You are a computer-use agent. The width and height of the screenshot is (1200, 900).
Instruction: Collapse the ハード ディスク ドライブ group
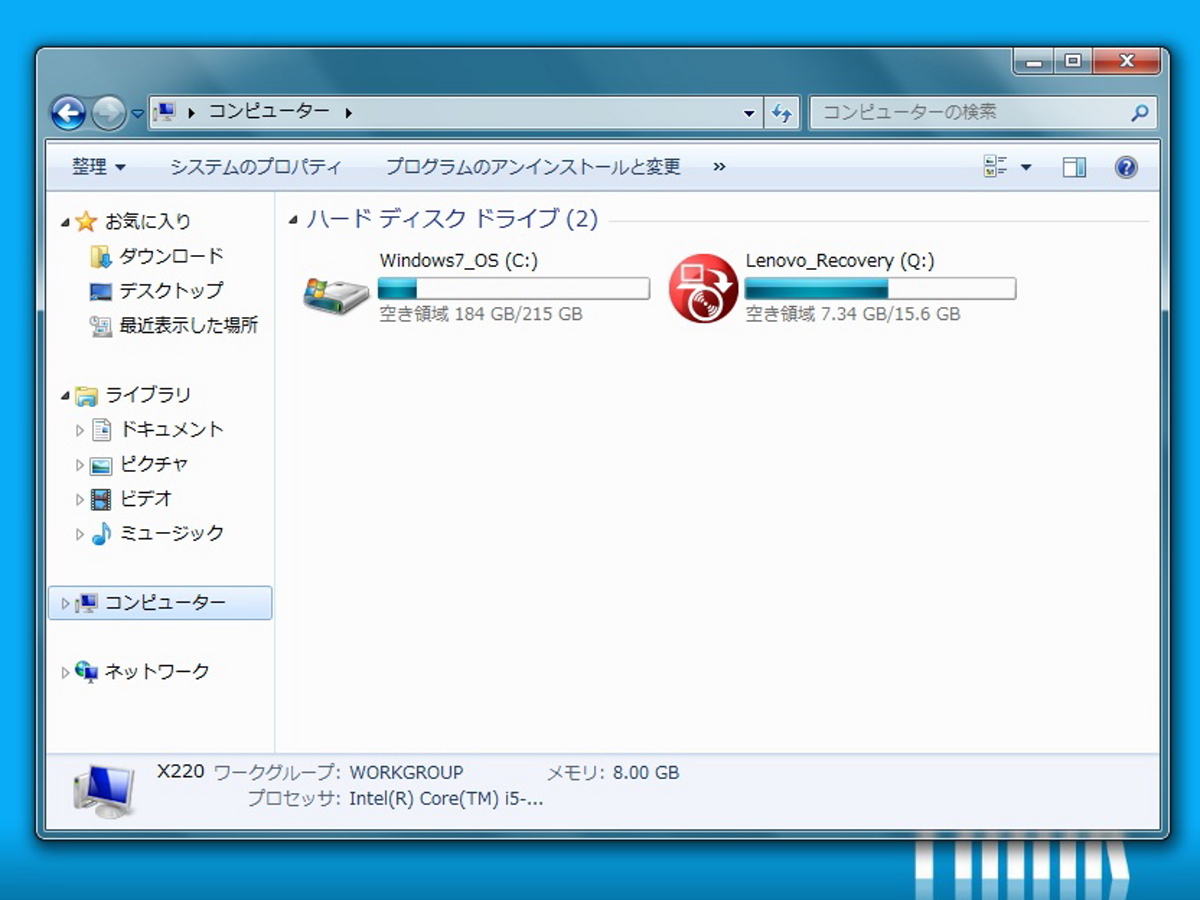[293, 219]
